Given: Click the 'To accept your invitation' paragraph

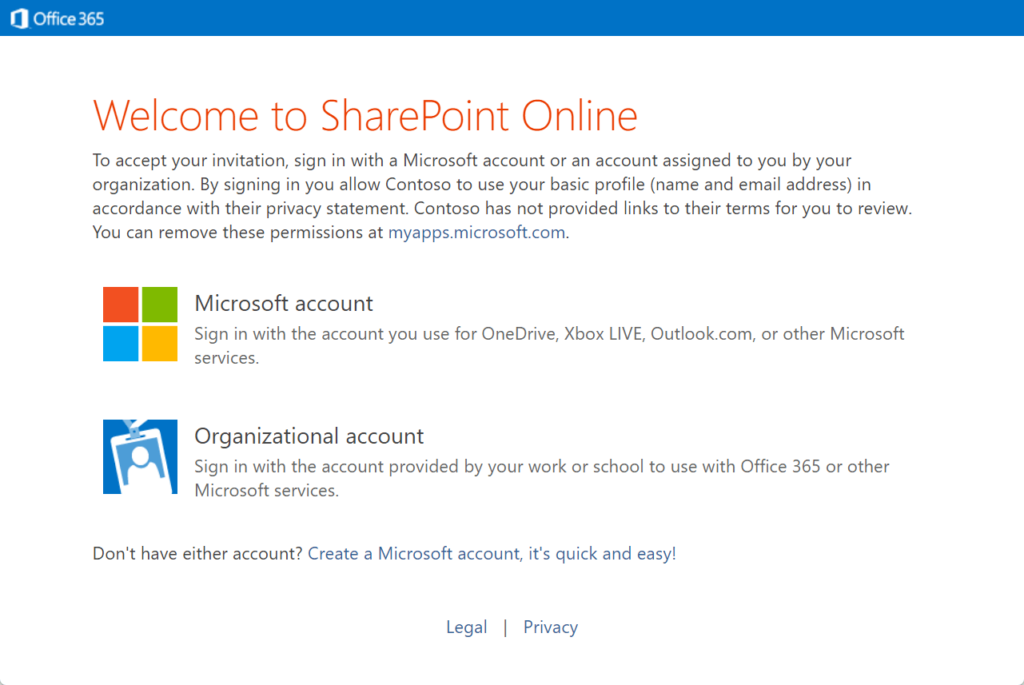Looking at the screenshot, I should pyautogui.click(x=502, y=196).
